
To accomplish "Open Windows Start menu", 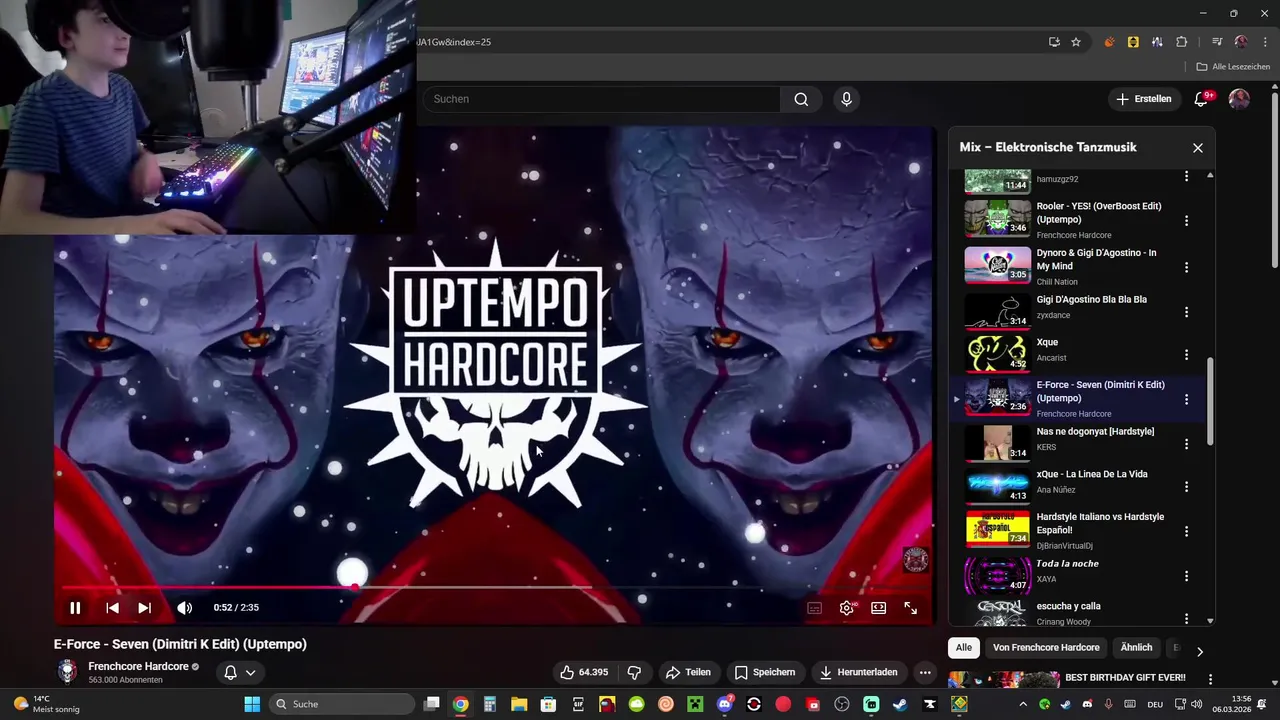I will [252, 704].
